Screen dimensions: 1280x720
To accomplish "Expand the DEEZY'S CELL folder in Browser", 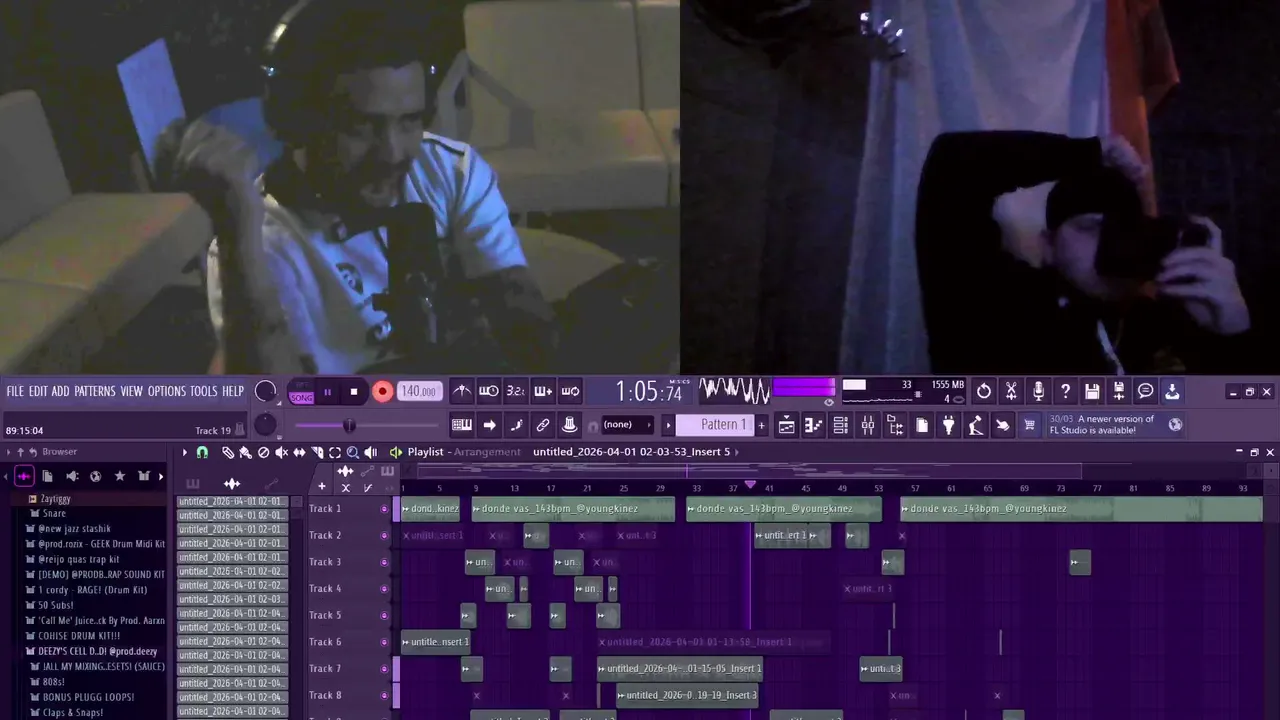I will [91, 651].
